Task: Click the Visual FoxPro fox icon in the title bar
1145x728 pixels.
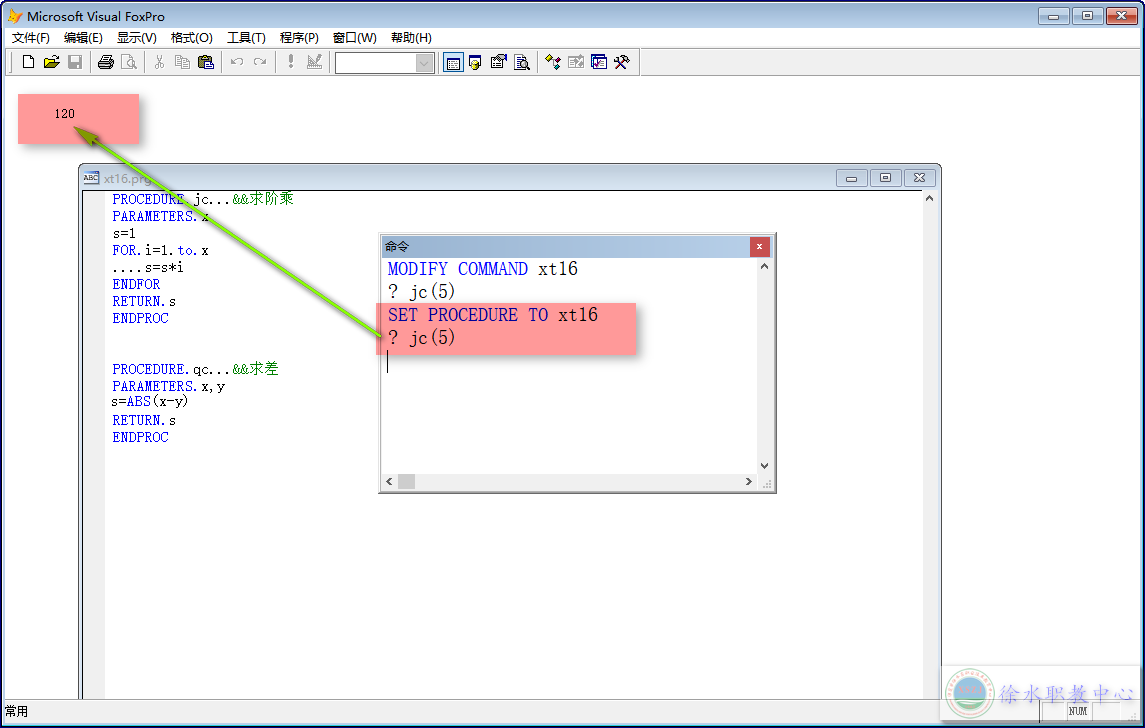Action: click(x=15, y=16)
